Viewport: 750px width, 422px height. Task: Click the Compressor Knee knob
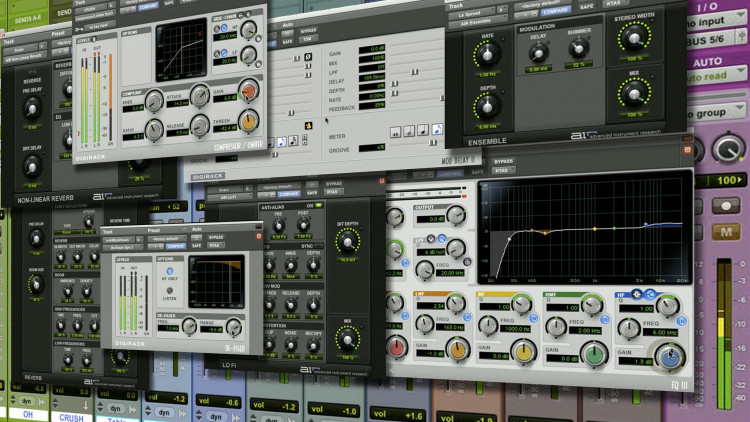pyautogui.click(x=154, y=100)
